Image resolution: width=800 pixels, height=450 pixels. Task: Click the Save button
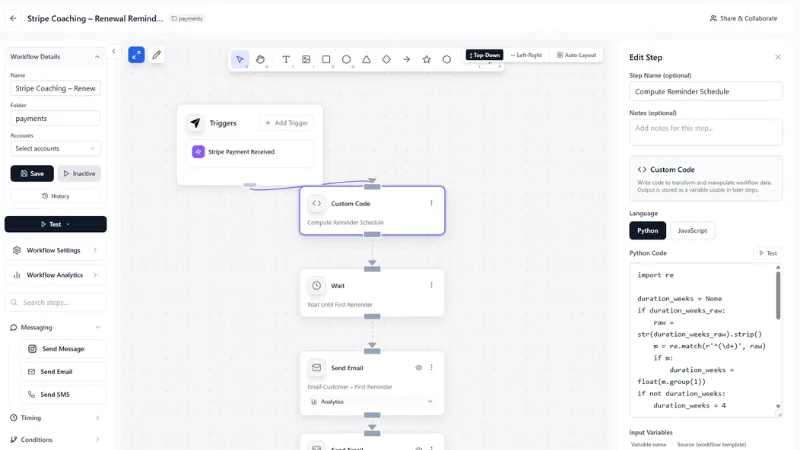32,173
